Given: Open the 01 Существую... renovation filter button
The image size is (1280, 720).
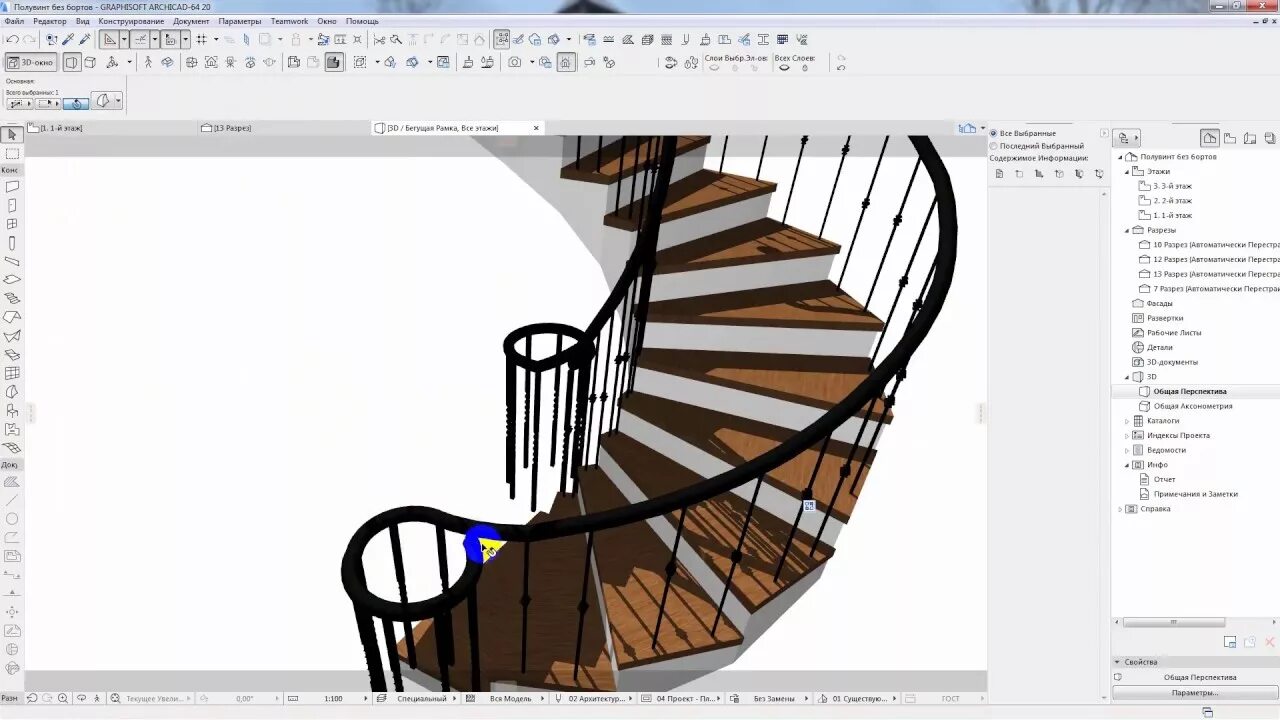Looking at the screenshot, I should pyautogui.click(x=855, y=698).
